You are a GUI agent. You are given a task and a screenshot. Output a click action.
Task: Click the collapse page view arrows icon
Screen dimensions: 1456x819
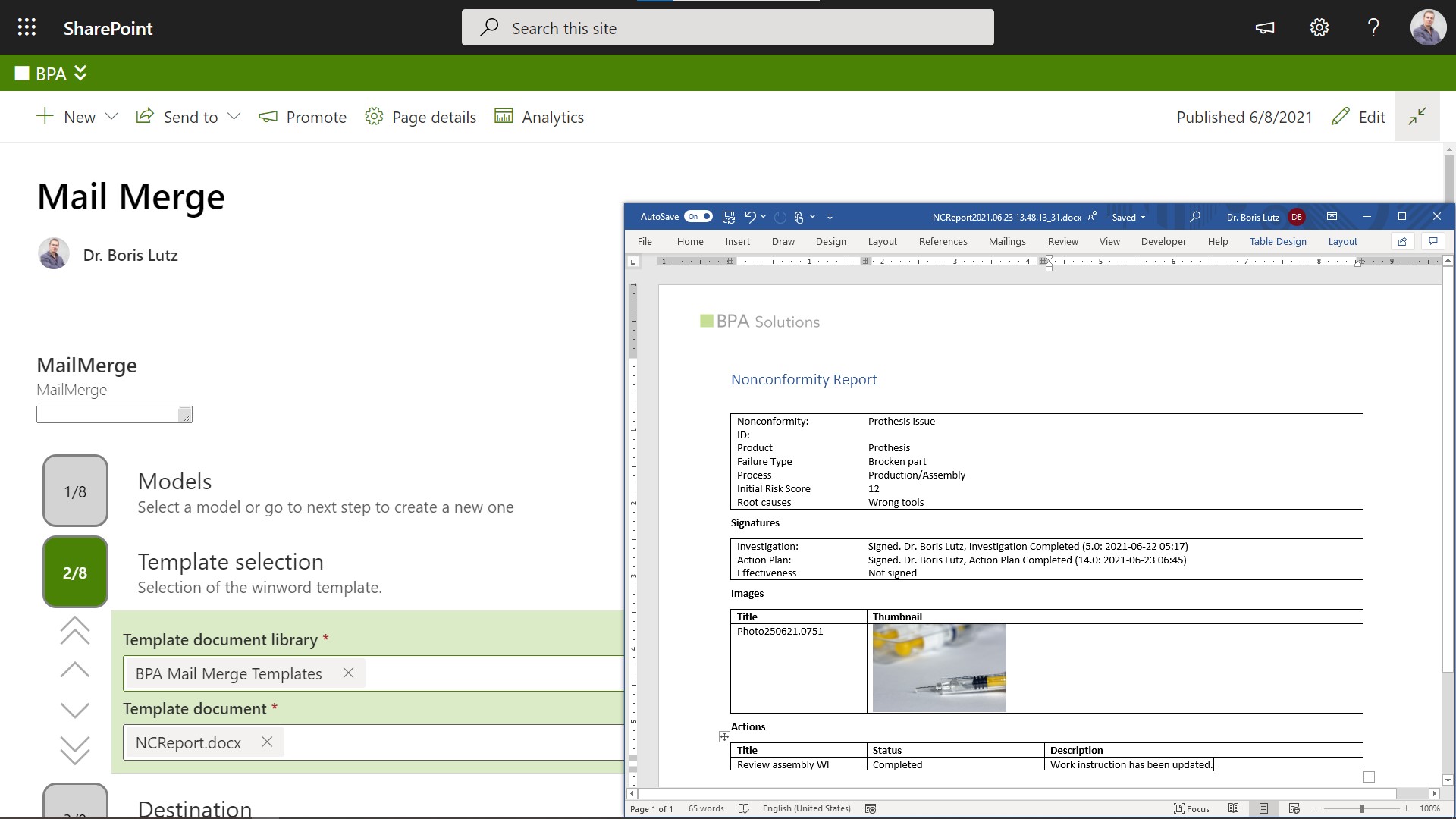tap(1417, 117)
